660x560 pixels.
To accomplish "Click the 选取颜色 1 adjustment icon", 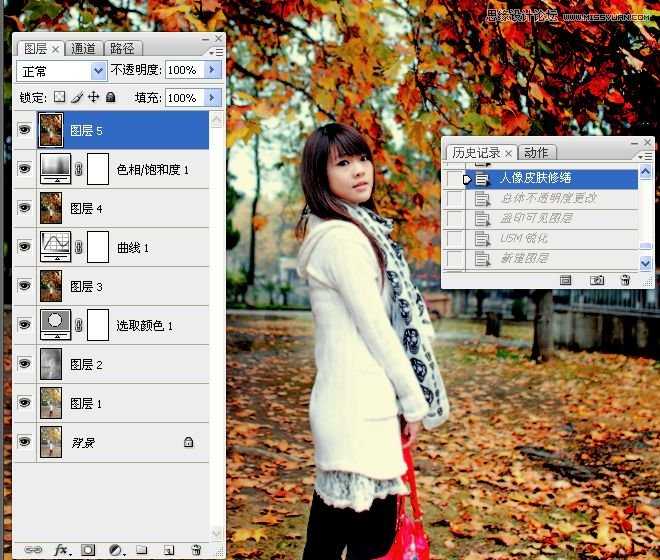I will [56, 325].
